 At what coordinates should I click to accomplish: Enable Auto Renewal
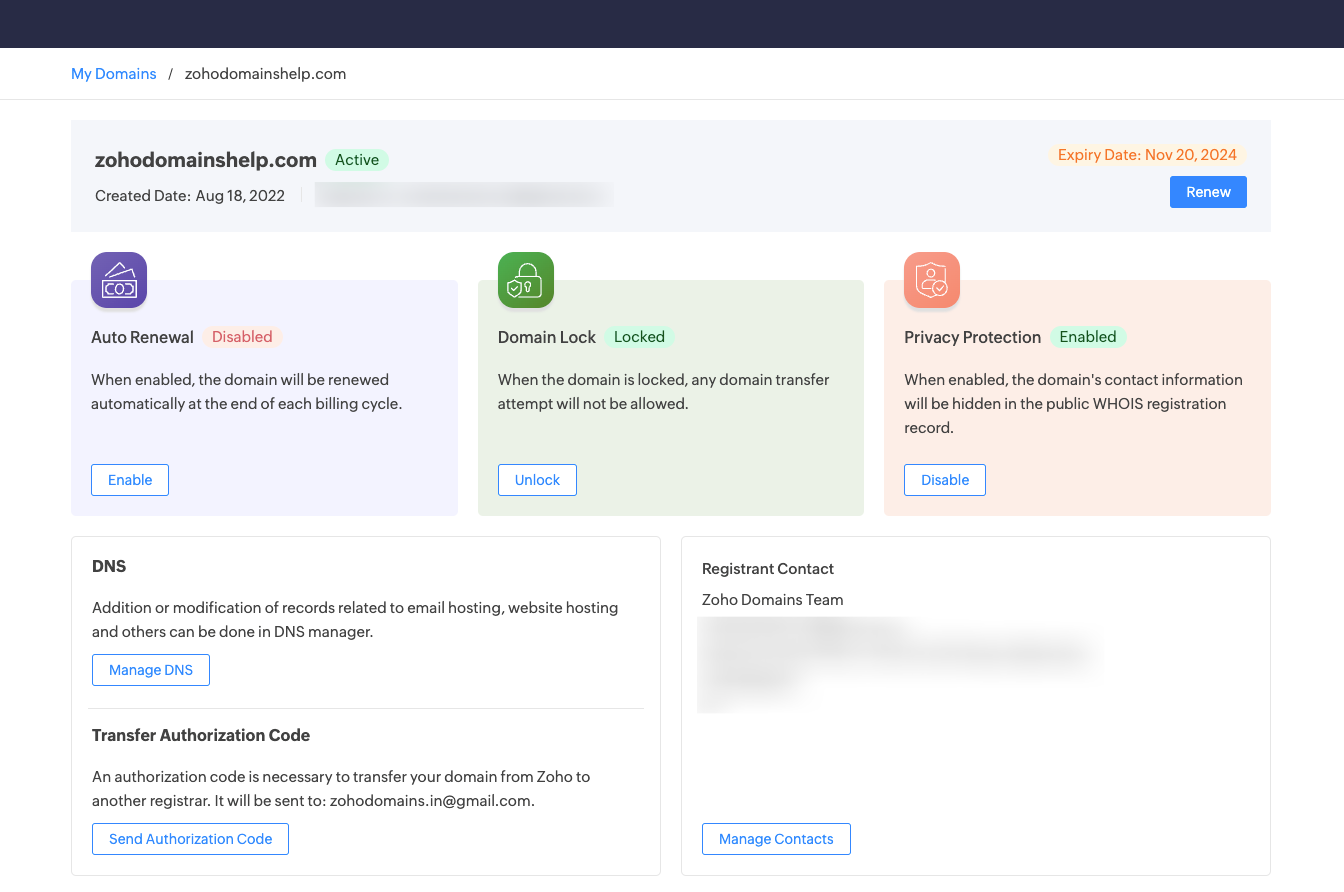click(130, 480)
